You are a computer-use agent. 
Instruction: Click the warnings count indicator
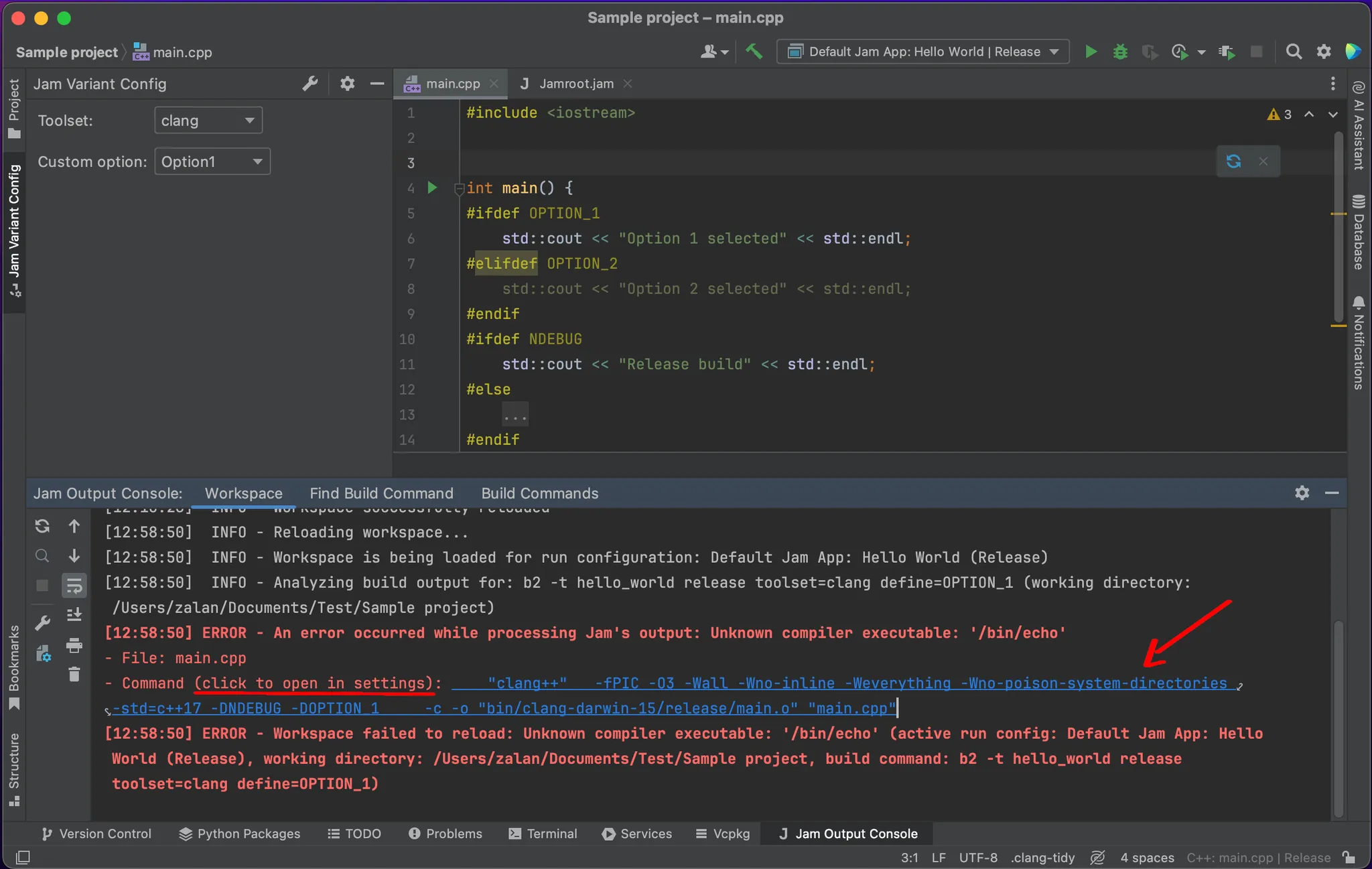1279,115
